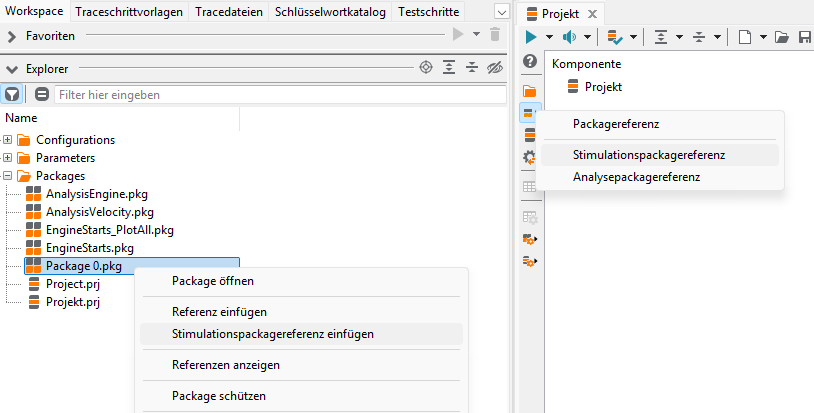Run the favorites with the play icon
814x413 pixels.
click(x=458, y=35)
